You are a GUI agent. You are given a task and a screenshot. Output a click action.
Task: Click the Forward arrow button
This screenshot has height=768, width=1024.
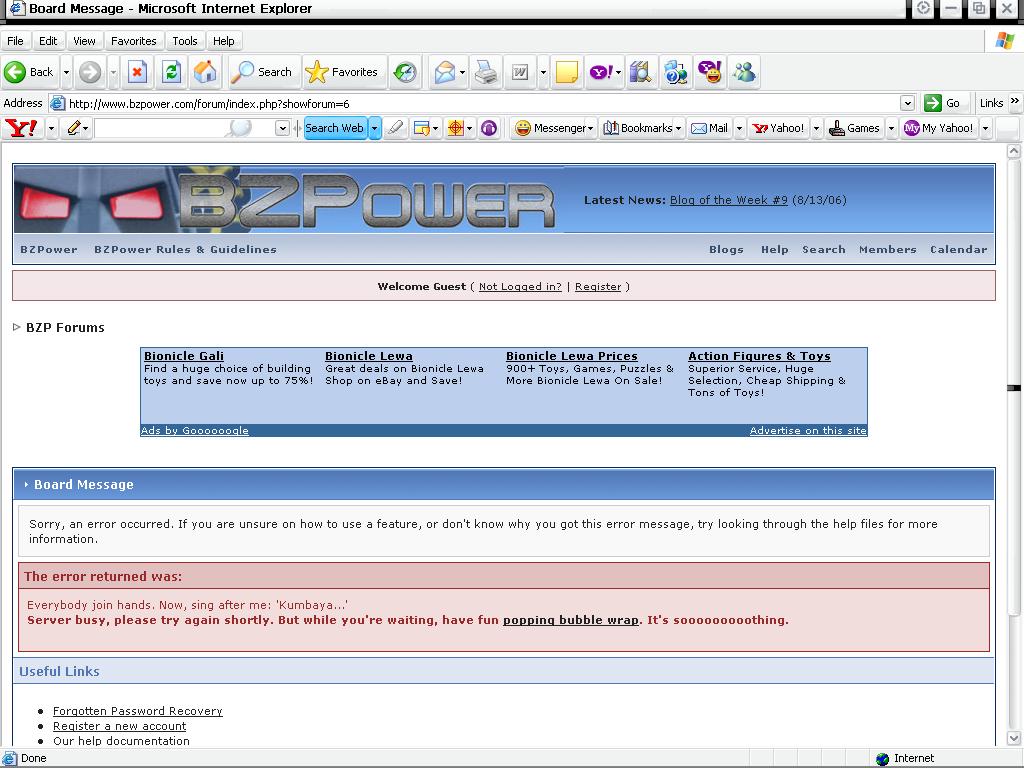click(90, 72)
